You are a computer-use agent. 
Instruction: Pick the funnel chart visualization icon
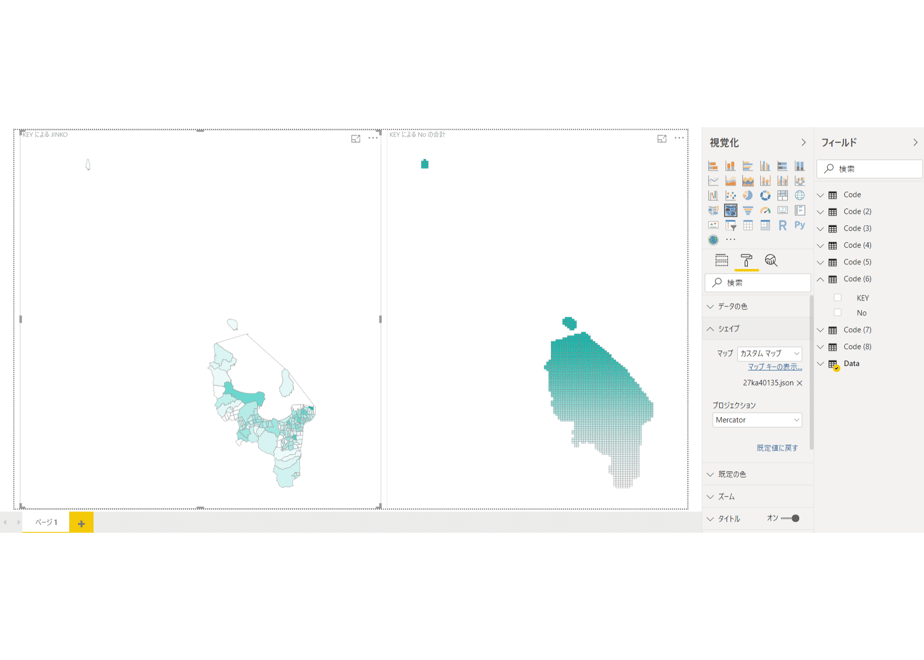(748, 210)
